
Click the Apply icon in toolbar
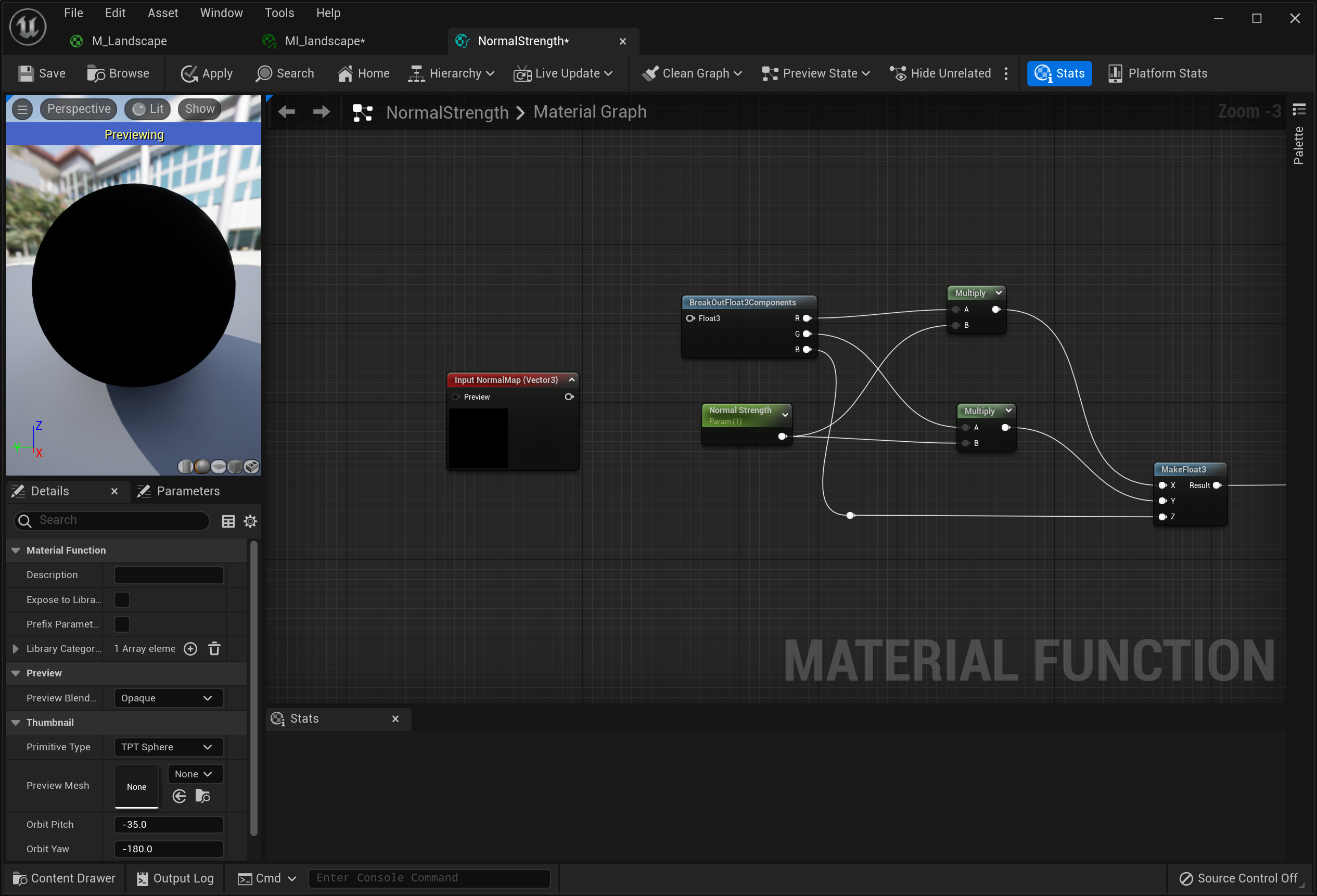coord(189,74)
